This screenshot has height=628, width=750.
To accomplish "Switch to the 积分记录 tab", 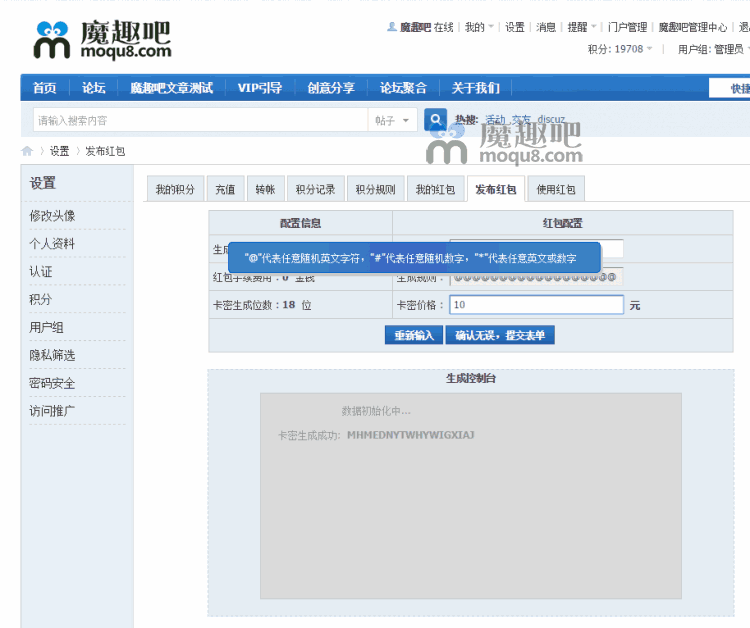I will (x=315, y=189).
